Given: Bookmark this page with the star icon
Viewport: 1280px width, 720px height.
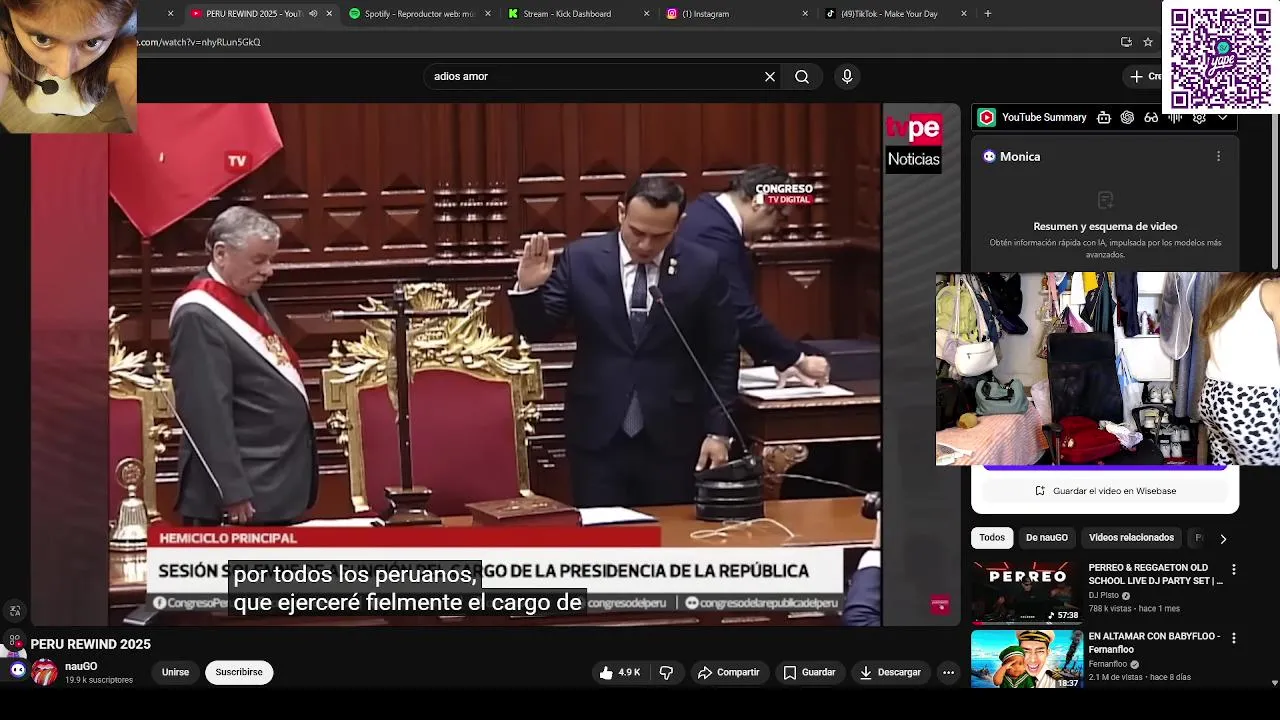Looking at the screenshot, I should coord(1148,42).
